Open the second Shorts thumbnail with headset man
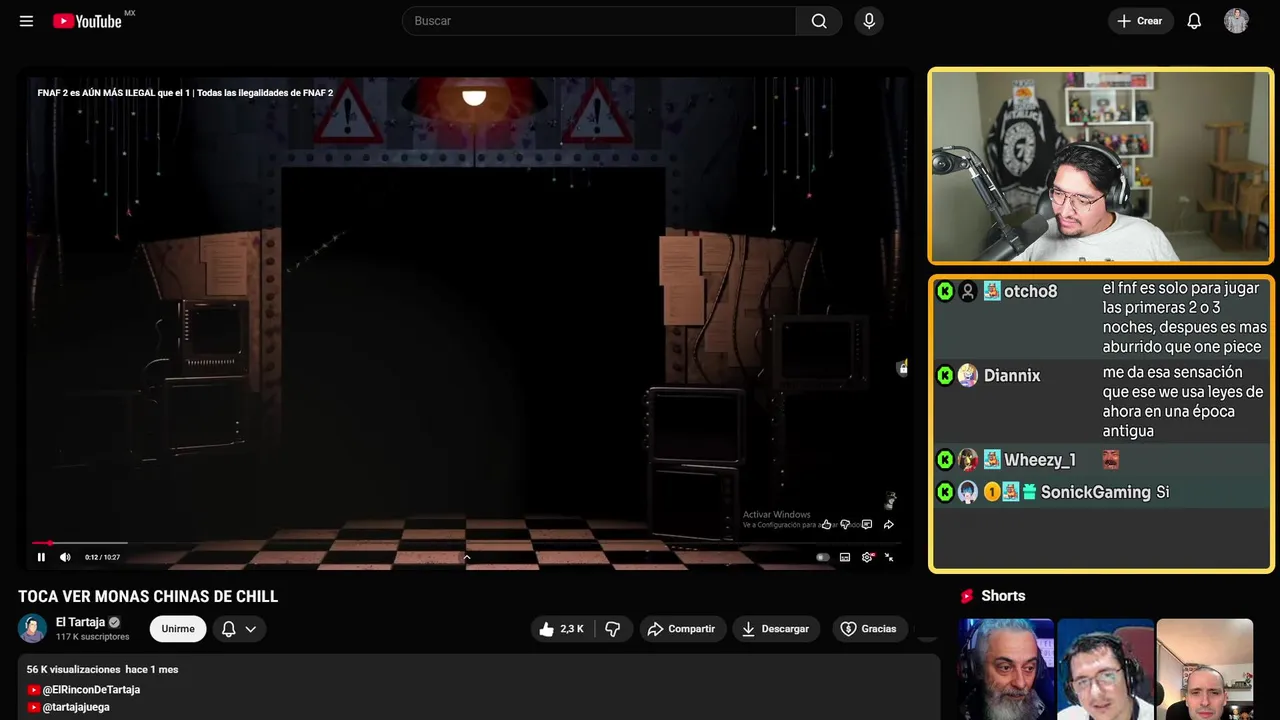Image resolution: width=1280 pixels, height=720 pixels. point(1105,669)
